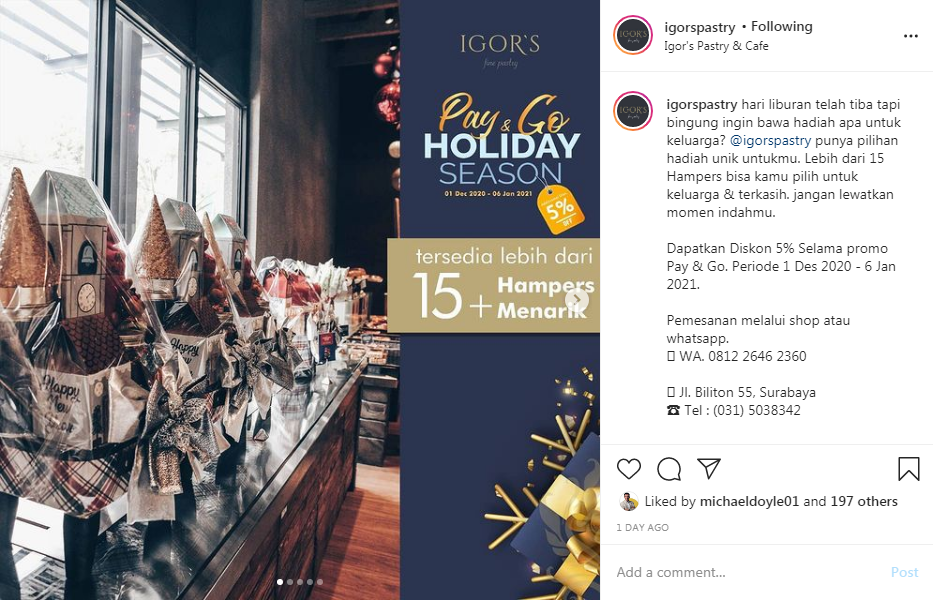The image size is (933, 600).
Task: Share post using the paper plane icon
Action: pos(709,468)
